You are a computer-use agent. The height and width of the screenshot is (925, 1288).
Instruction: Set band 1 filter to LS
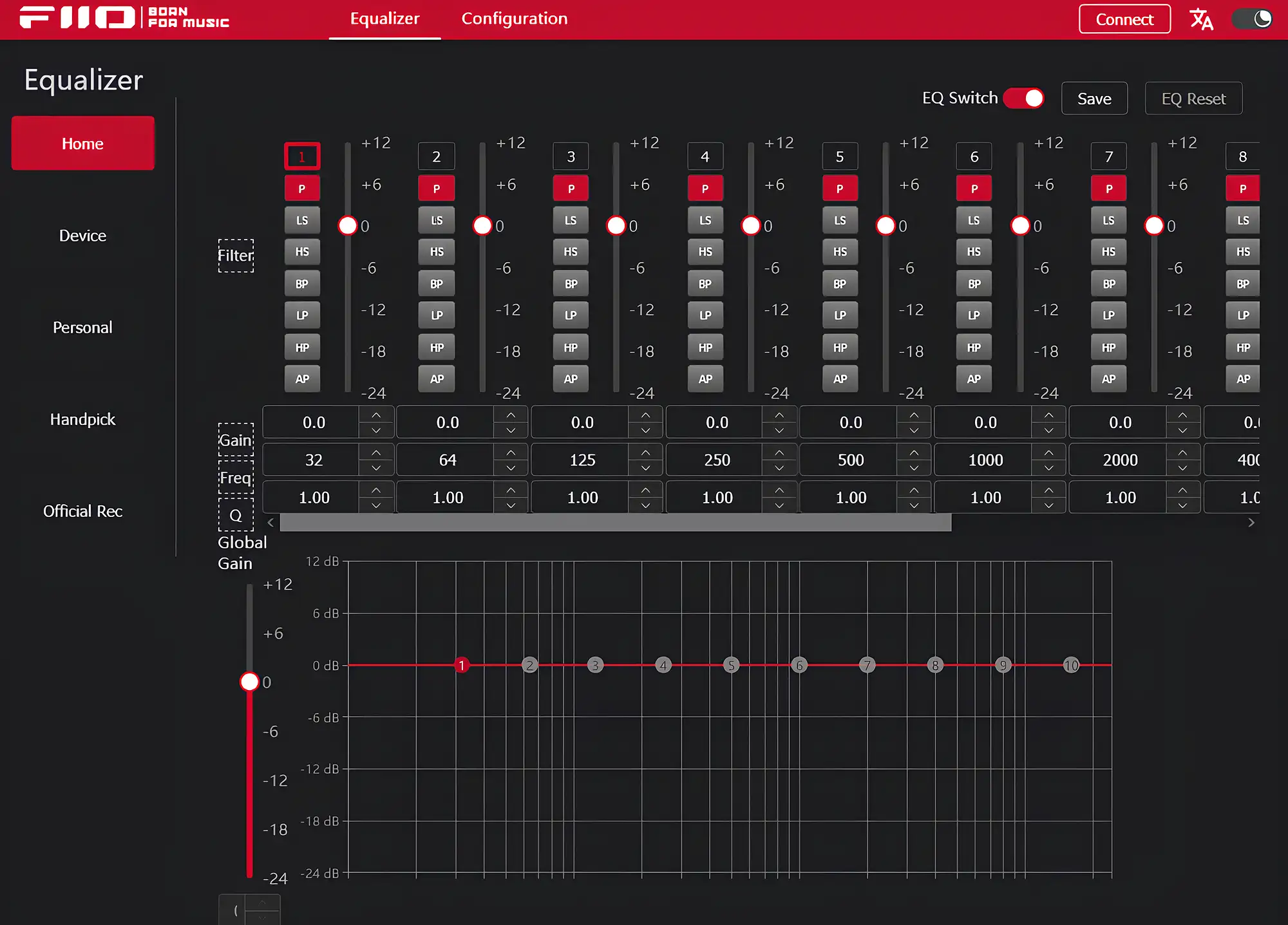coord(302,220)
